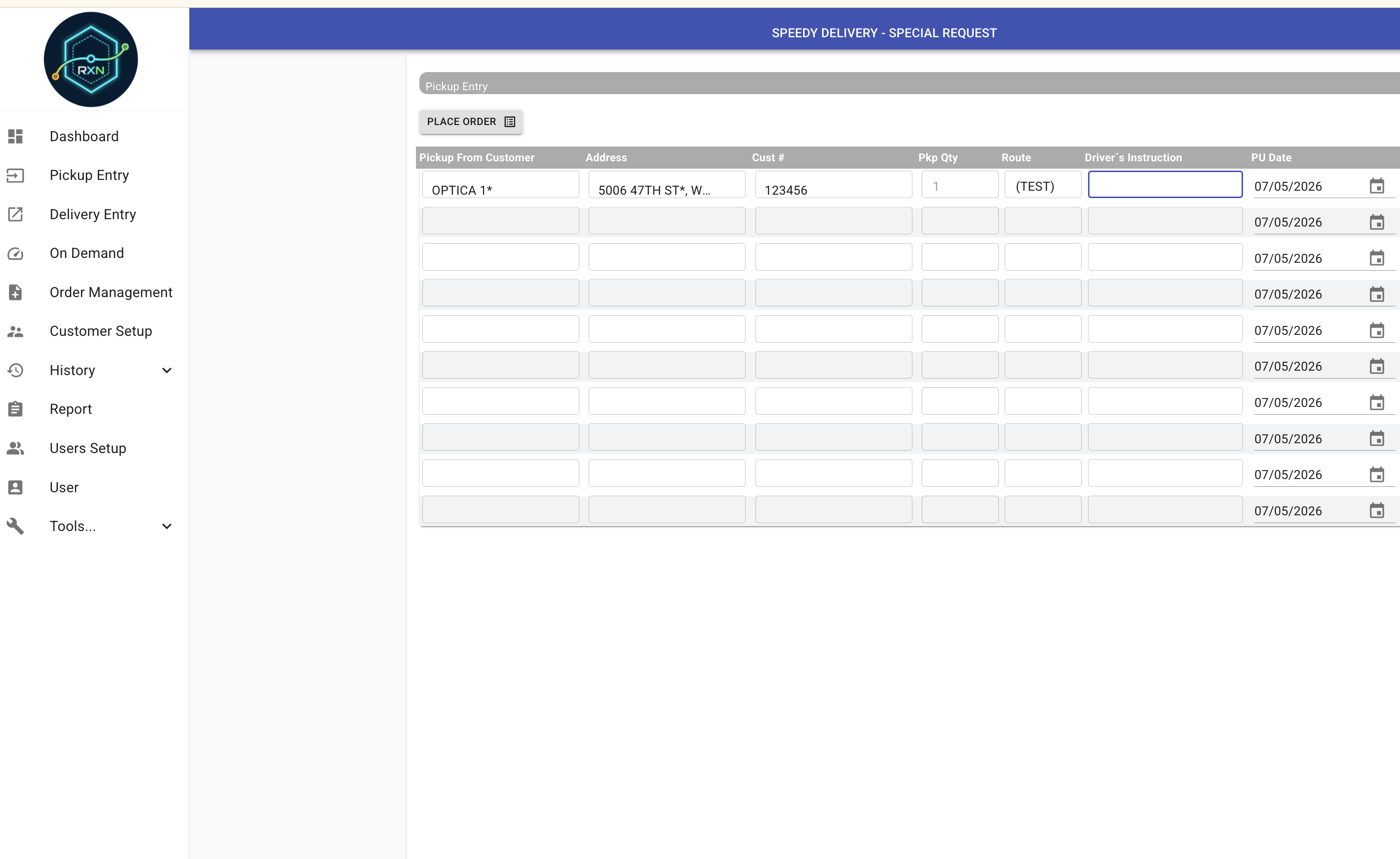Click the OPTICA 1* customer field

pos(500,185)
